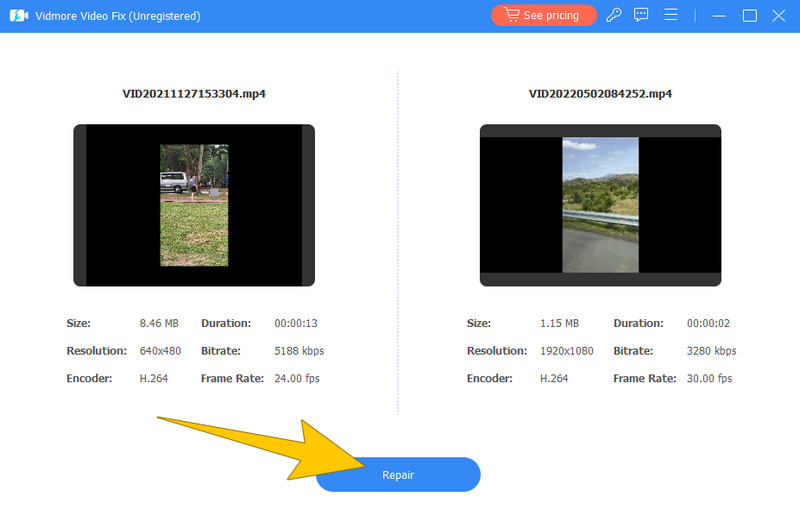Click the 8.46 MB size value
Viewport: 800px width, 516px height.
pyautogui.click(x=159, y=323)
